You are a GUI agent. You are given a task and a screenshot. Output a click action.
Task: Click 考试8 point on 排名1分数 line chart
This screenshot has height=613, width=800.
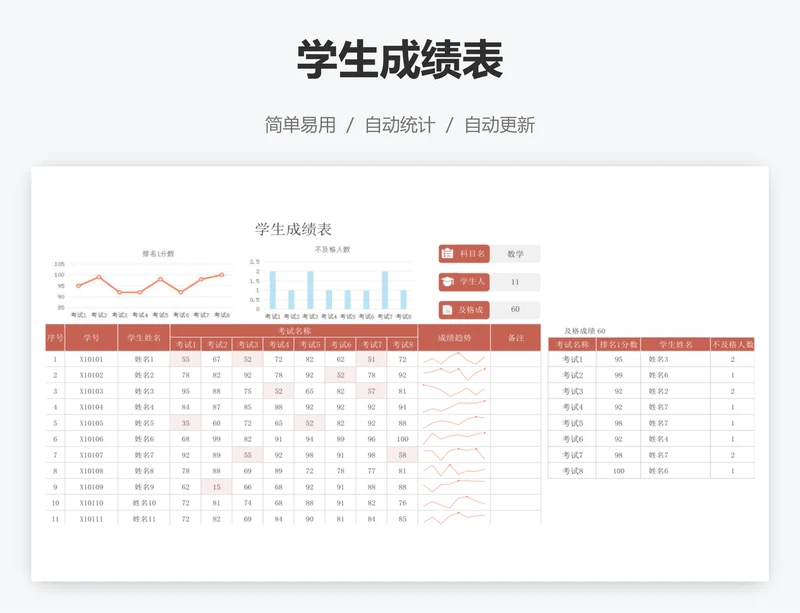point(222,275)
